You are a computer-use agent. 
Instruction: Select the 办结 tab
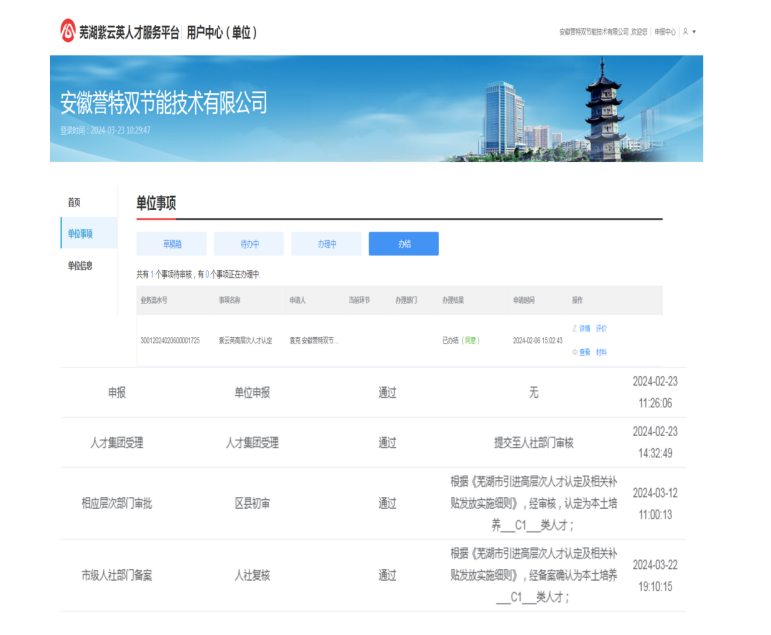(403, 244)
